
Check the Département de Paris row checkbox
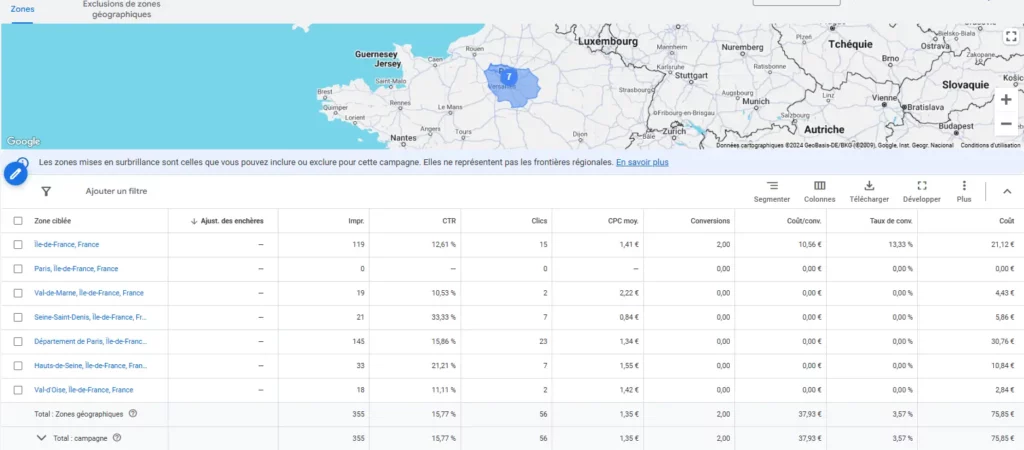18,341
